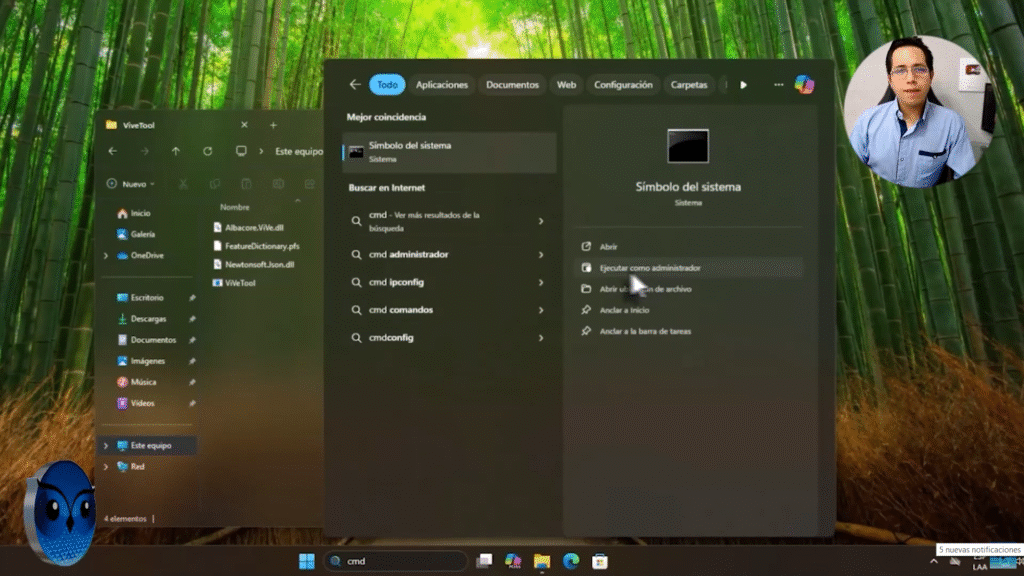Image resolution: width=1024 pixels, height=576 pixels.
Task: Open the Copilot icon in search header
Action: click(x=804, y=85)
